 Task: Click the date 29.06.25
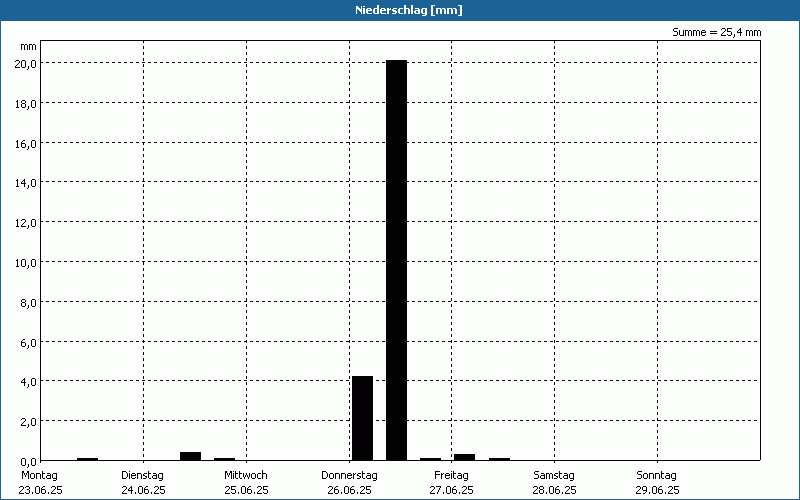(657, 490)
